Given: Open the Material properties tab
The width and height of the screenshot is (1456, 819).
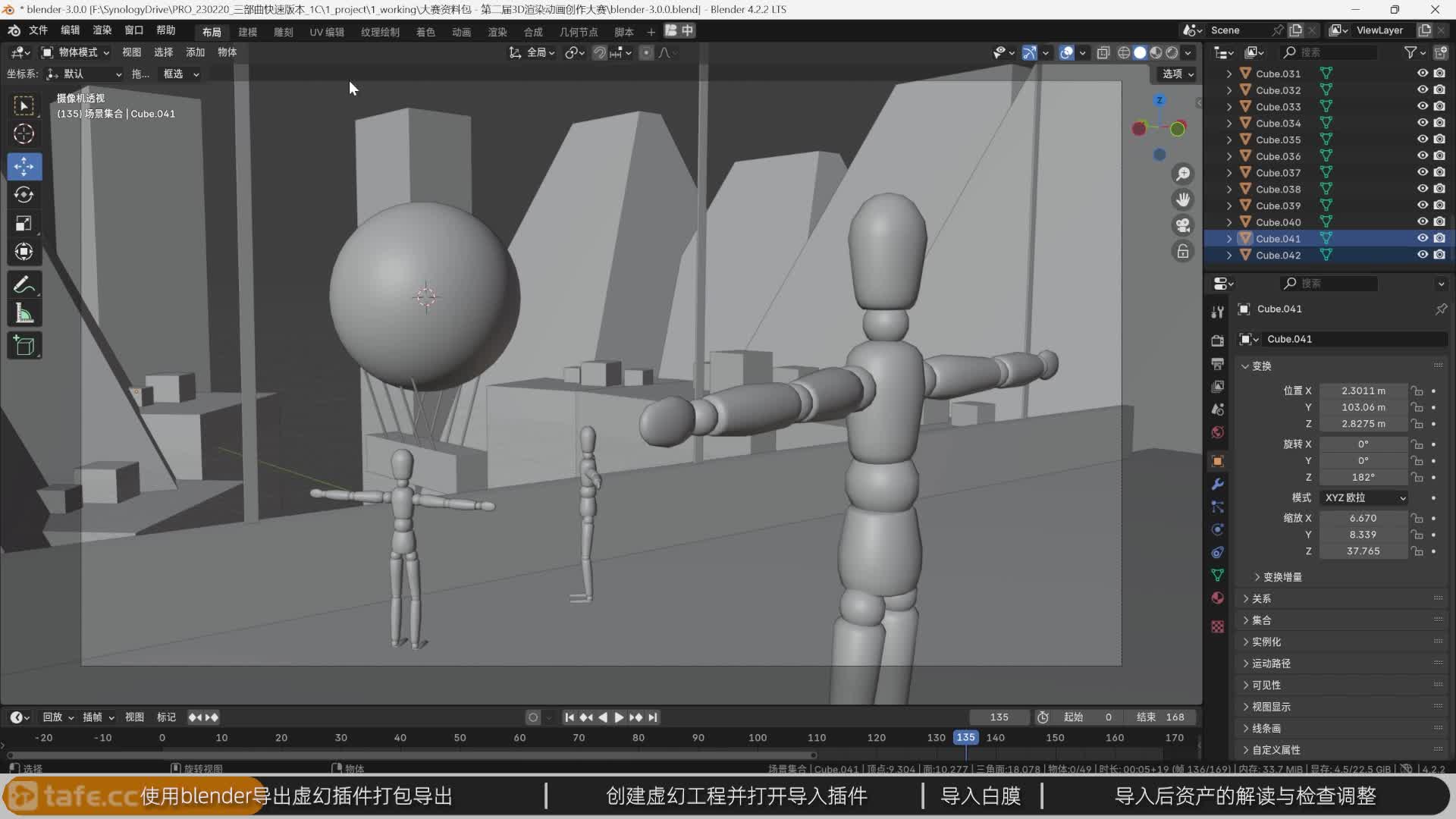Looking at the screenshot, I should (x=1217, y=598).
